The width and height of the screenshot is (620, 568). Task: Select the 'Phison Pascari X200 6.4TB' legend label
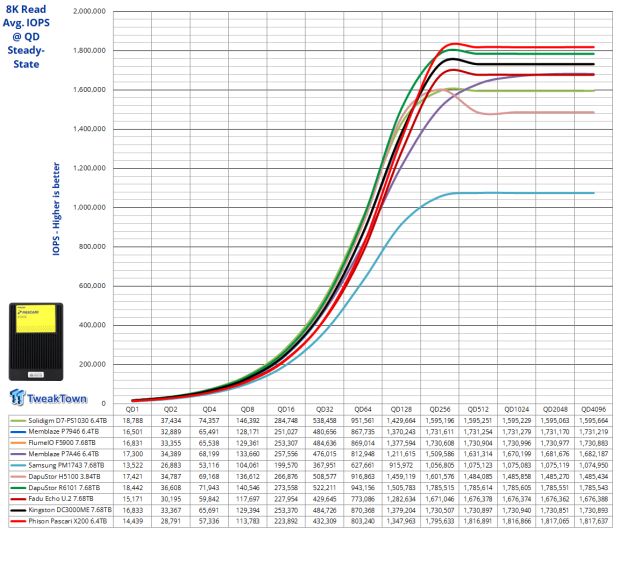pos(68,521)
